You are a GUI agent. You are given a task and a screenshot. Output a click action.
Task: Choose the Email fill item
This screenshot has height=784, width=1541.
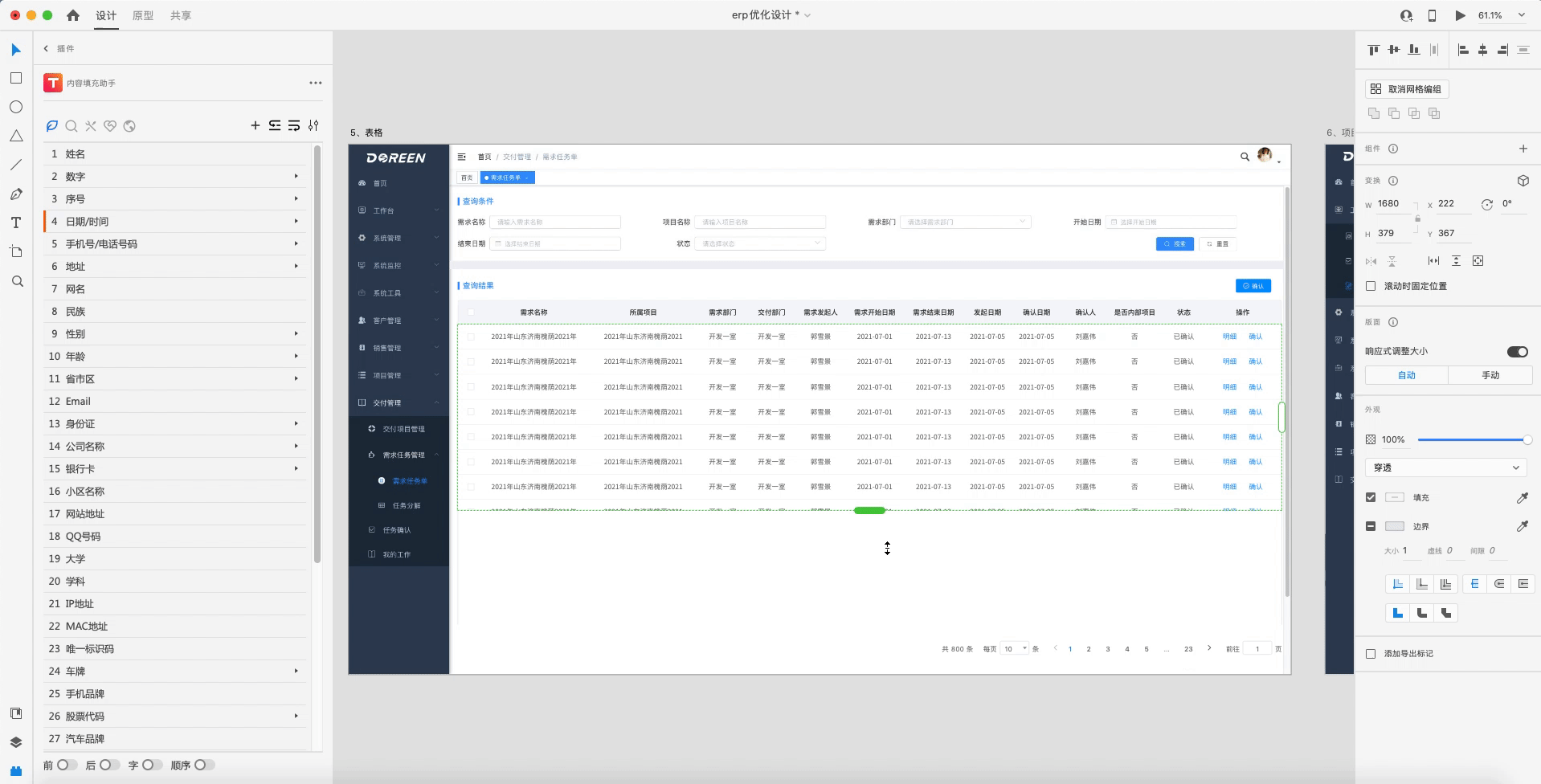point(177,401)
